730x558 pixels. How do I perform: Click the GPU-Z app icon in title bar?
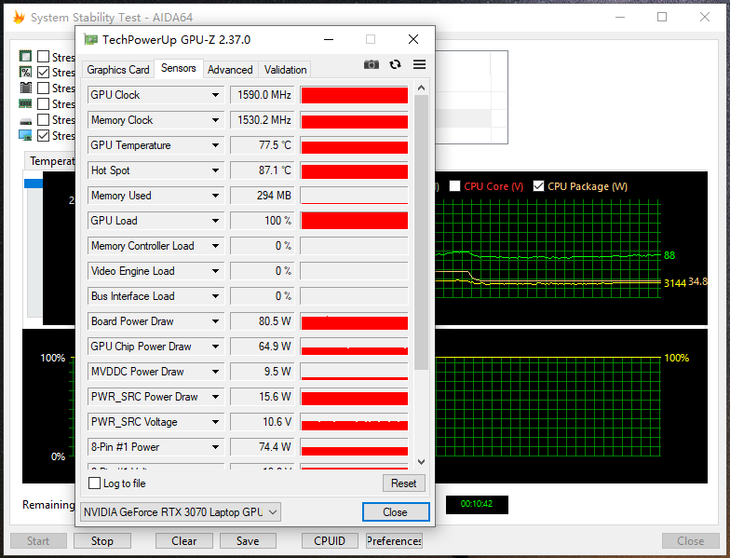[91, 40]
